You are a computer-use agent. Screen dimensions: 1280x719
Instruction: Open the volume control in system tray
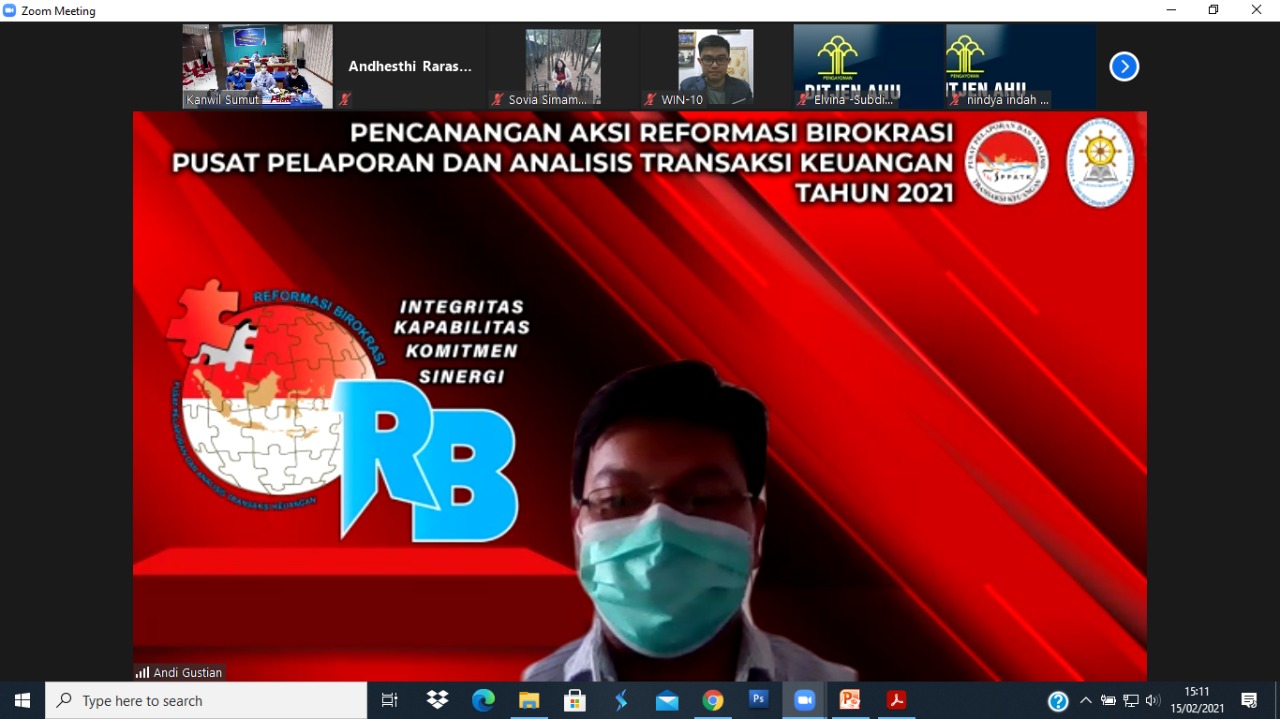(x=1152, y=701)
